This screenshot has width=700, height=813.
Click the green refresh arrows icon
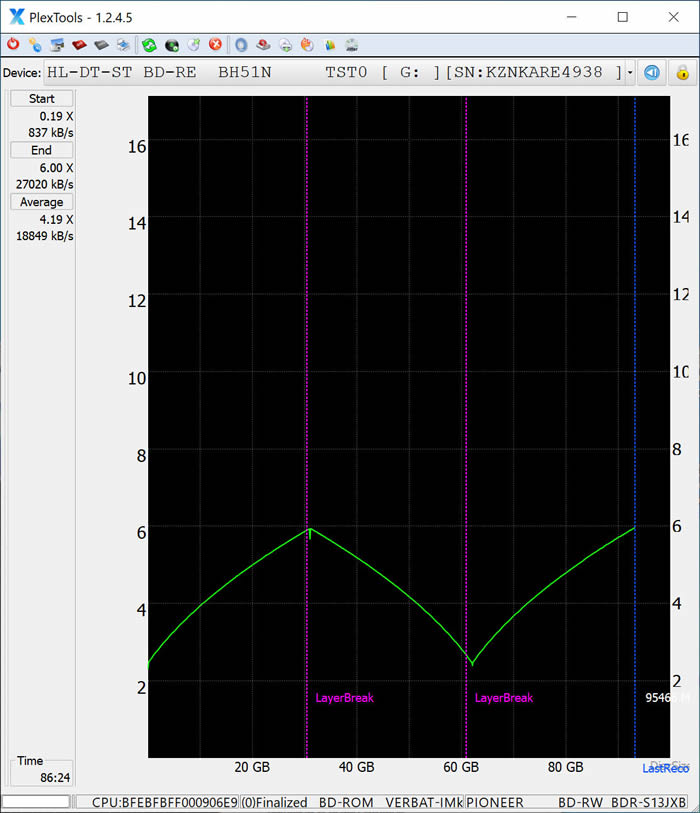(149, 45)
